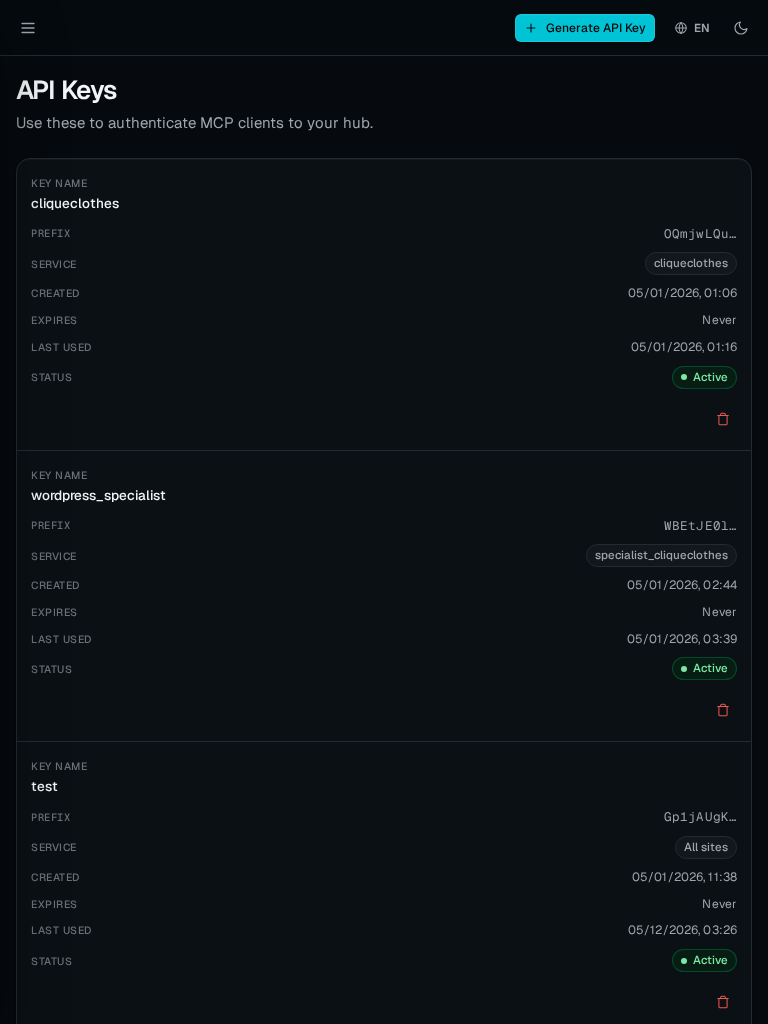The image size is (768, 1024).
Task: Open the EN language selector
Action: point(692,28)
